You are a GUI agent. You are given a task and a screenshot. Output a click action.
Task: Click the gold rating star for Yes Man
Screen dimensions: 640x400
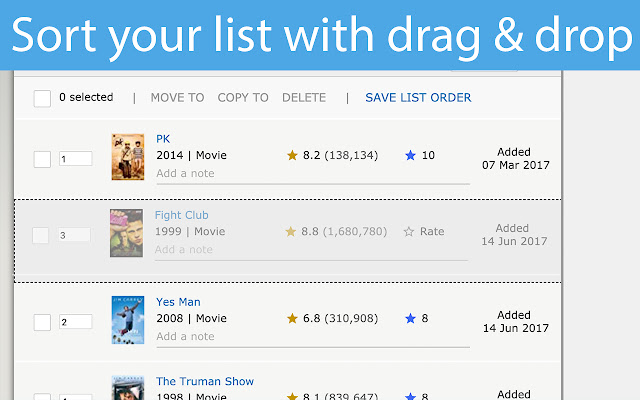(x=292, y=319)
